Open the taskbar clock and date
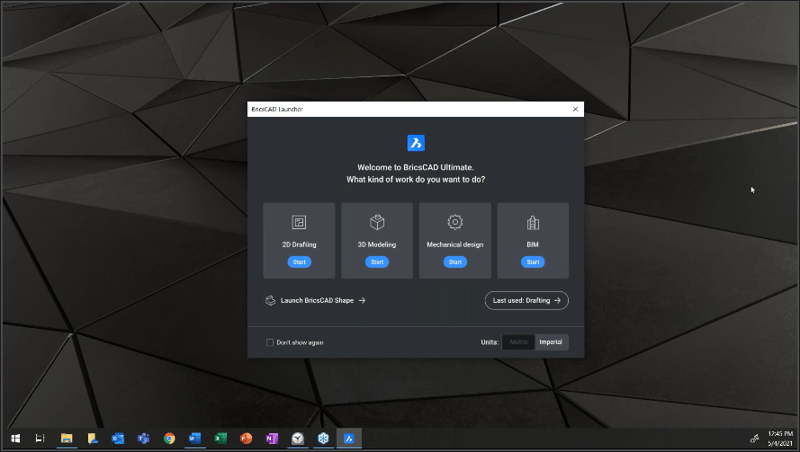Viewport: 800px width, 452px height. 780,438
